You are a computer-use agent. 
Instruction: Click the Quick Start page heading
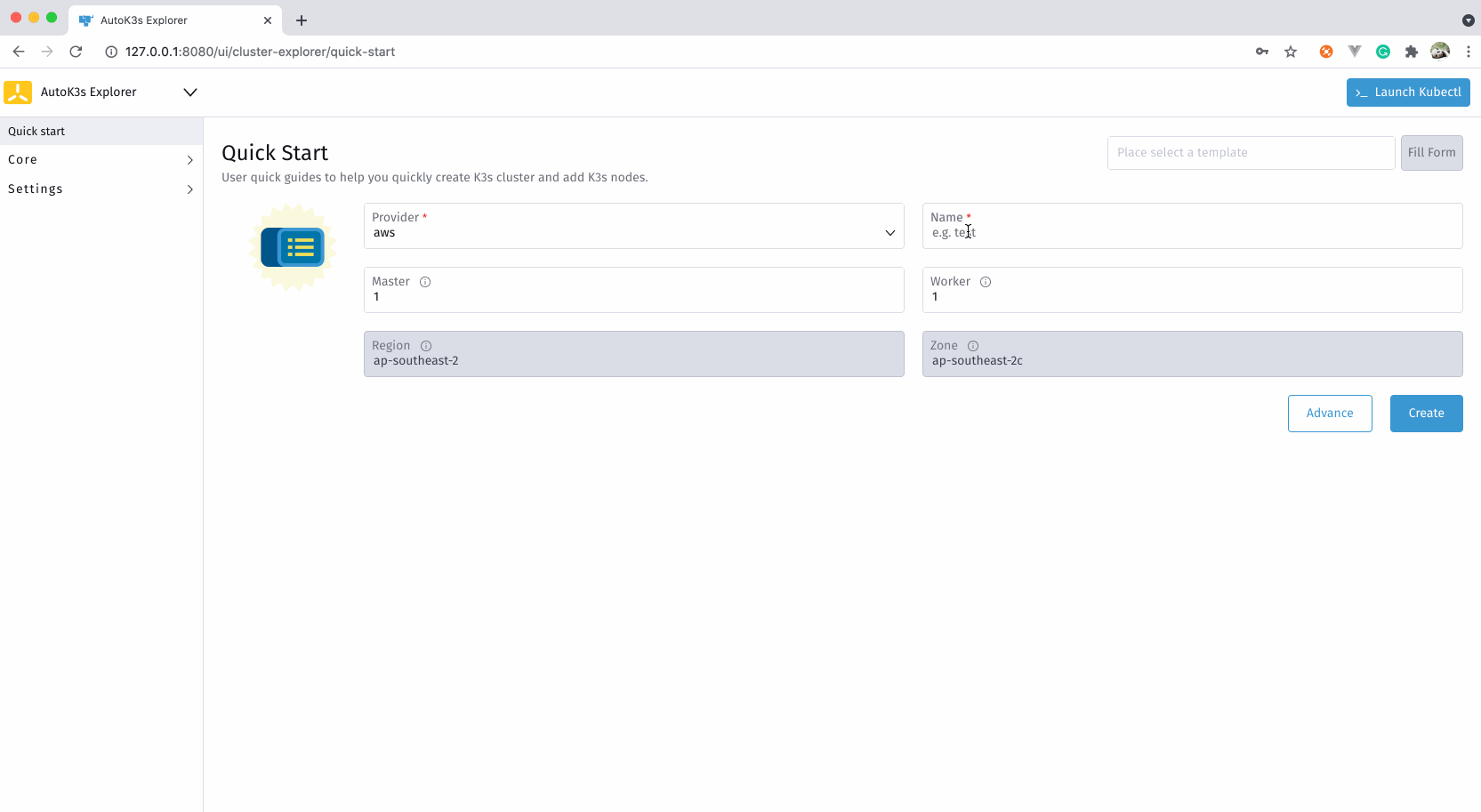(x=275, y=153)
